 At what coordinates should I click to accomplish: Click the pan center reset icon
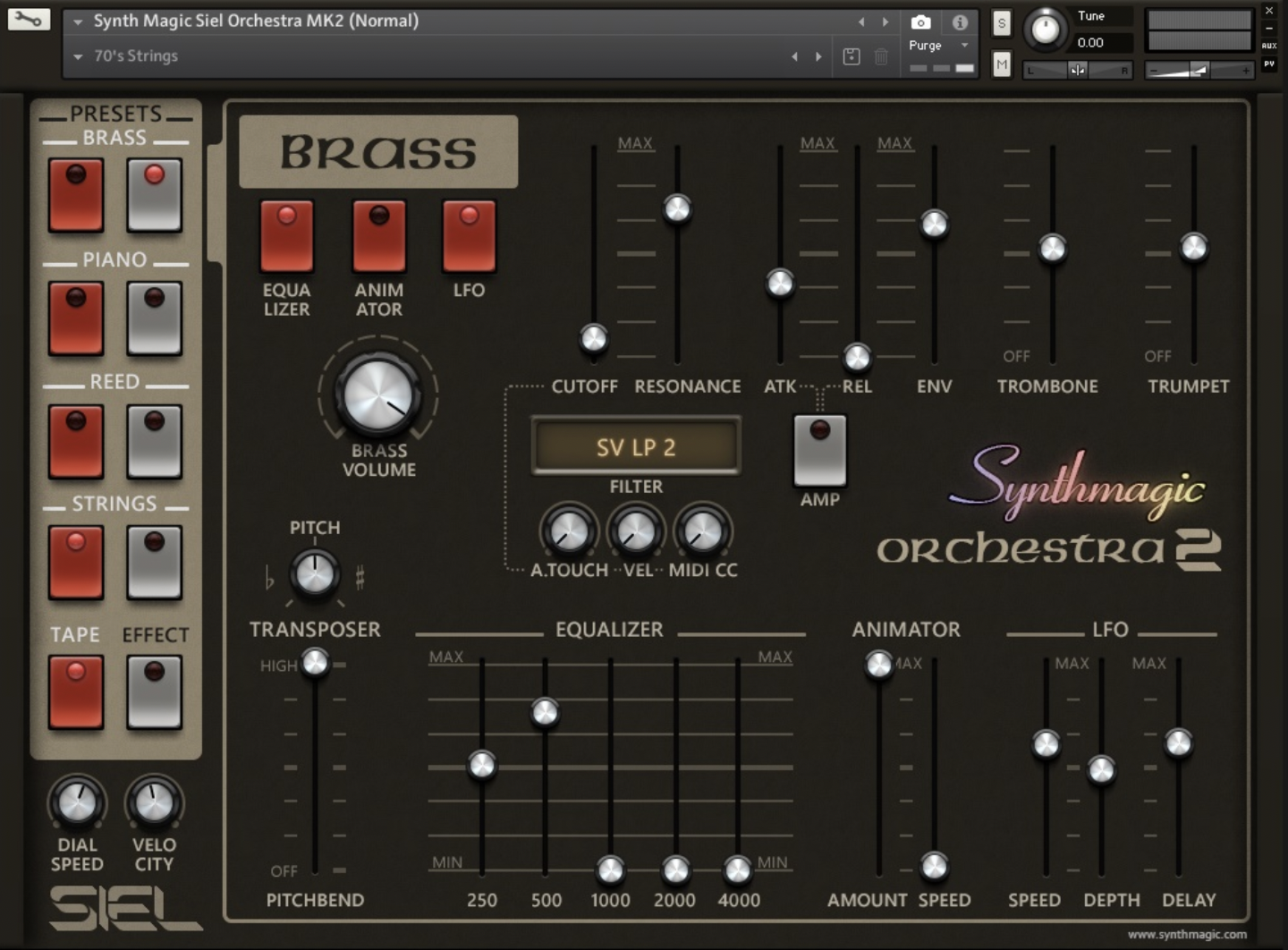tap(1078, 69)
